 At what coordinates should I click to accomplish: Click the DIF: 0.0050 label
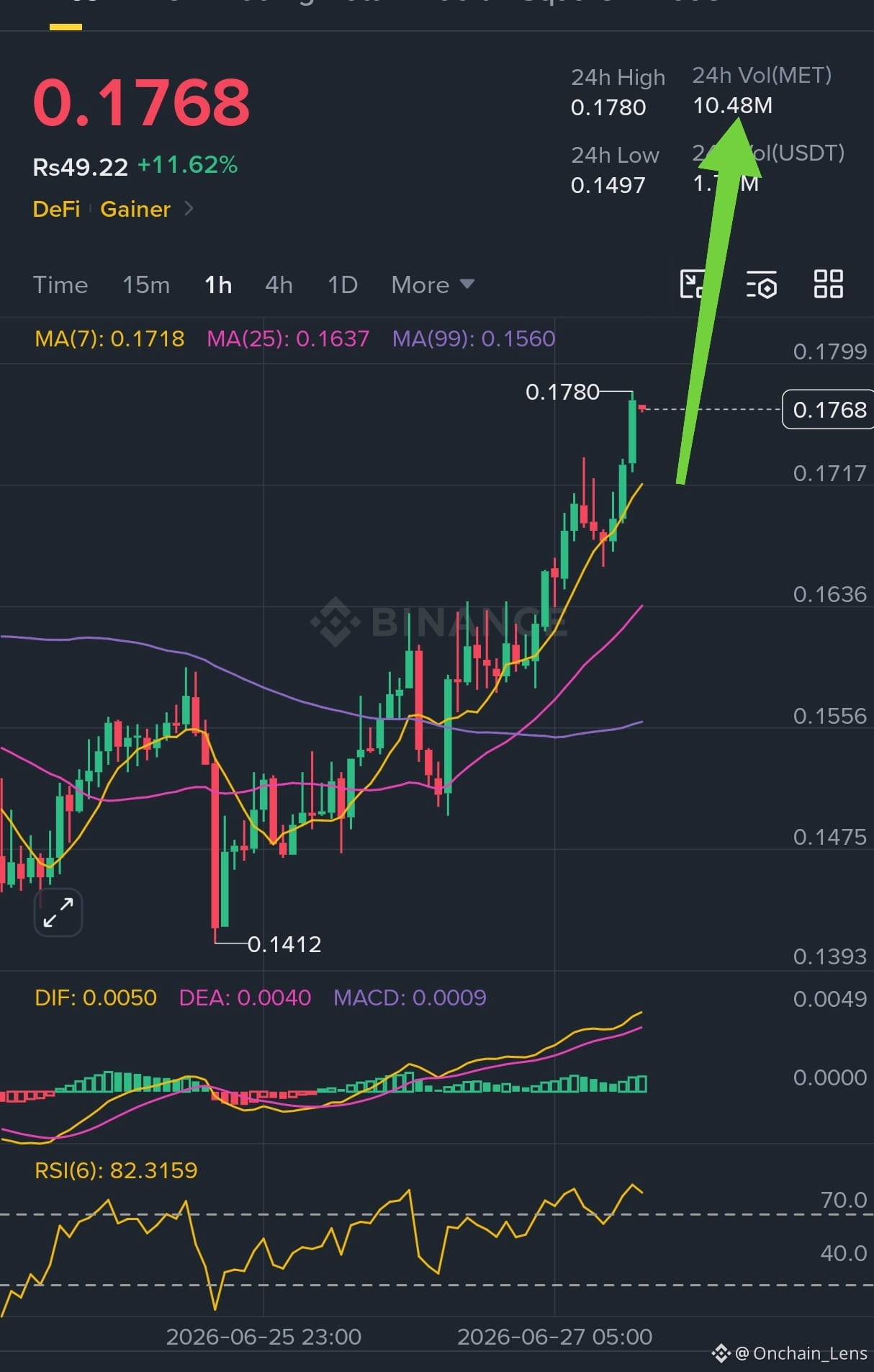96,997
